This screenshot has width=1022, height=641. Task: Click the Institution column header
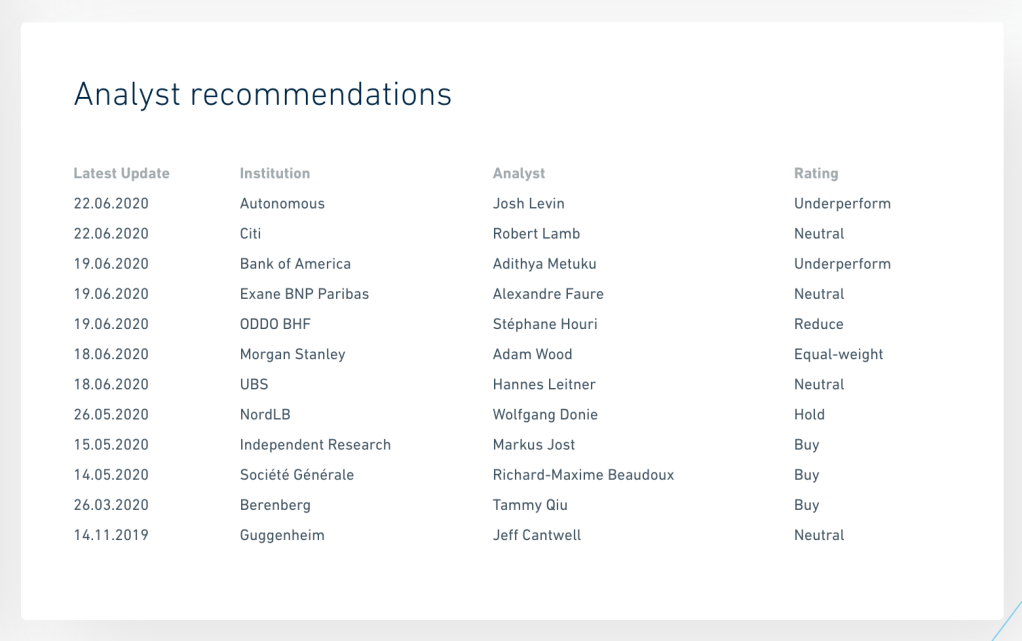click(x=275, y=173)
